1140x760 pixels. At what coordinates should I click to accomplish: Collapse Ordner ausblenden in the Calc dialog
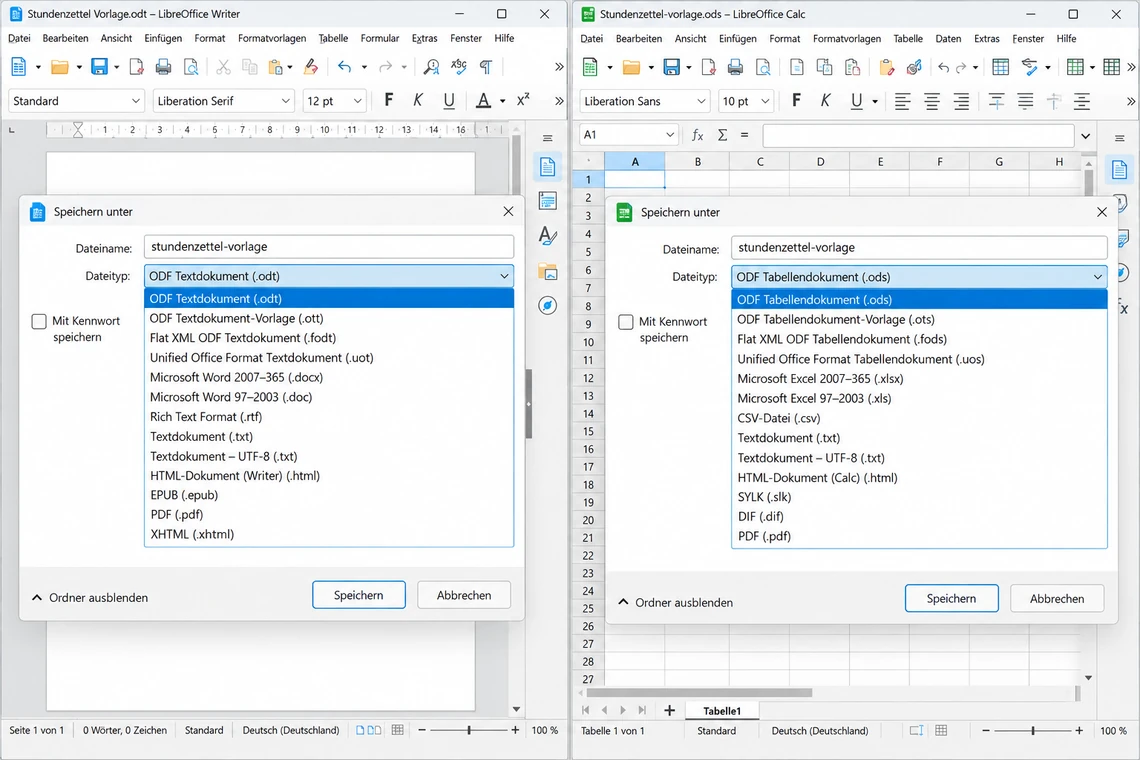click(x=675, y=602)
